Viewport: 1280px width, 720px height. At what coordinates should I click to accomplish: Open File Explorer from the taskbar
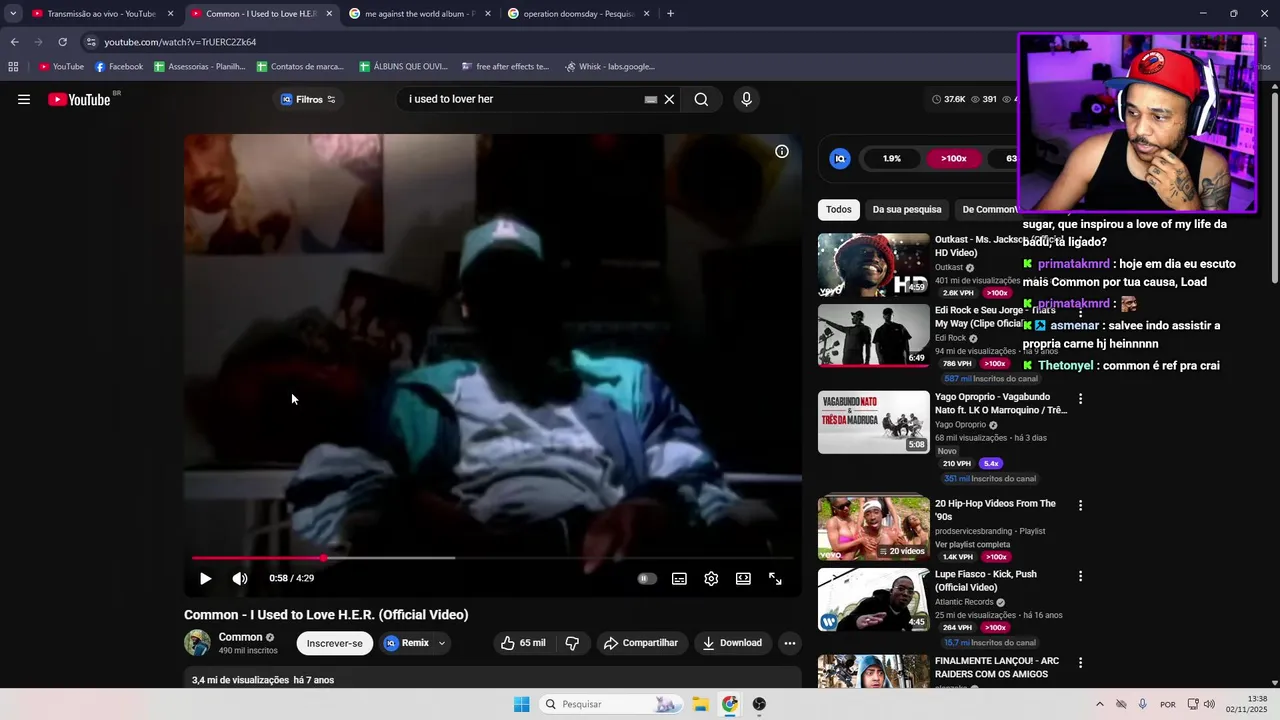point(700,704)
